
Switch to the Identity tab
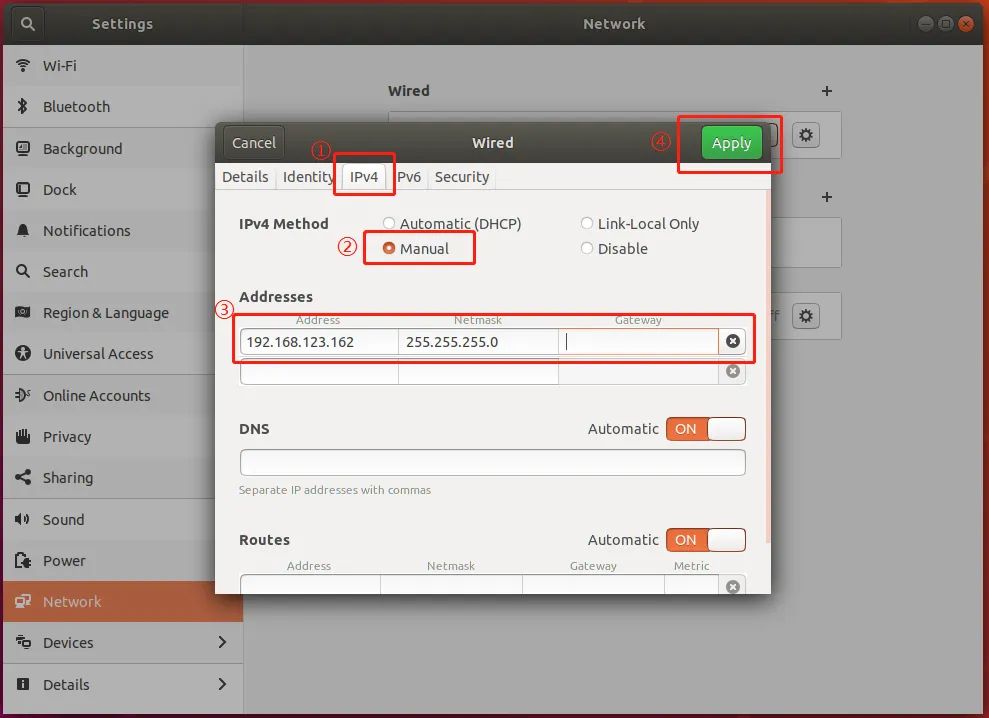pyautogui.click(x=308, y=177)
